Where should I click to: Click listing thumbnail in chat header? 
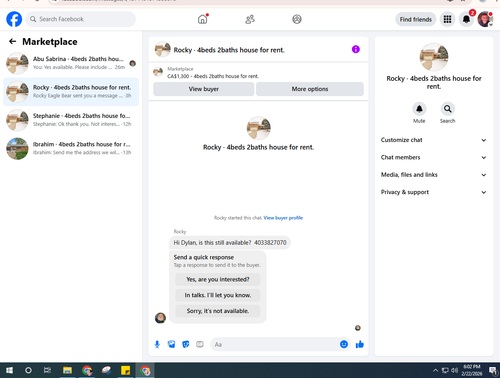tap(163, 49)
